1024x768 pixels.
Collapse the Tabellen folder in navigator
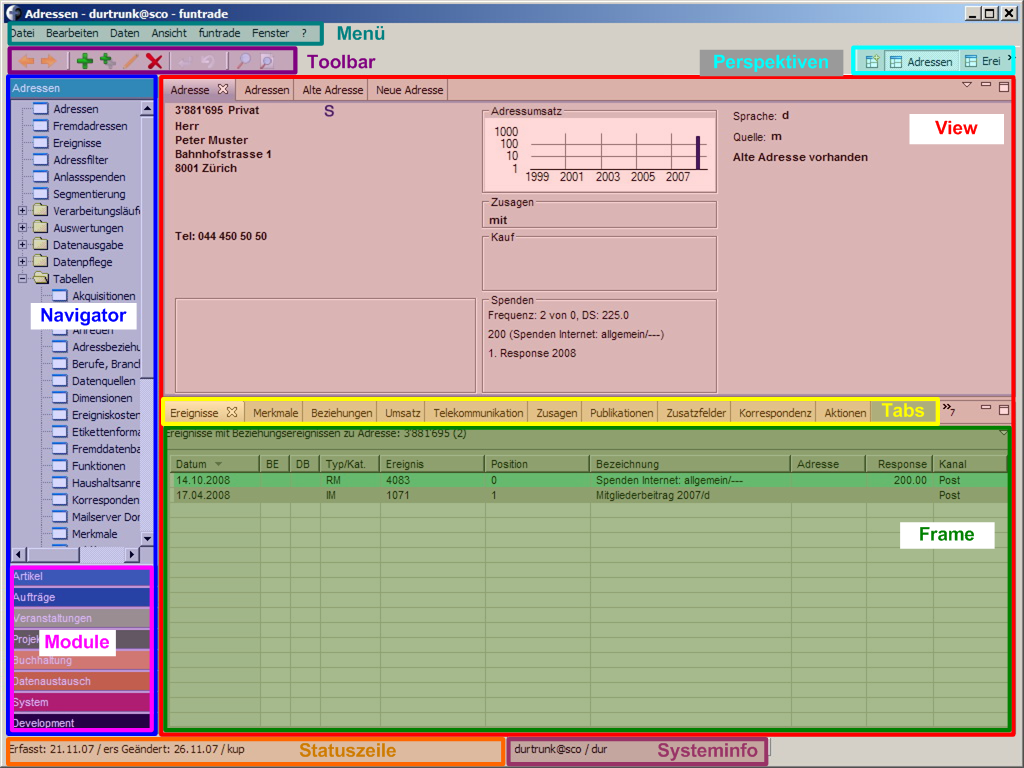click(22, 279)
